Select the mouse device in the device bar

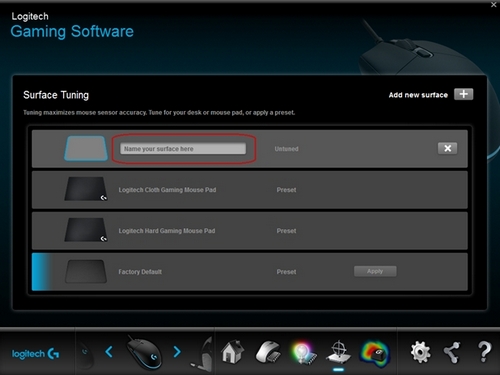click(144, 352)
